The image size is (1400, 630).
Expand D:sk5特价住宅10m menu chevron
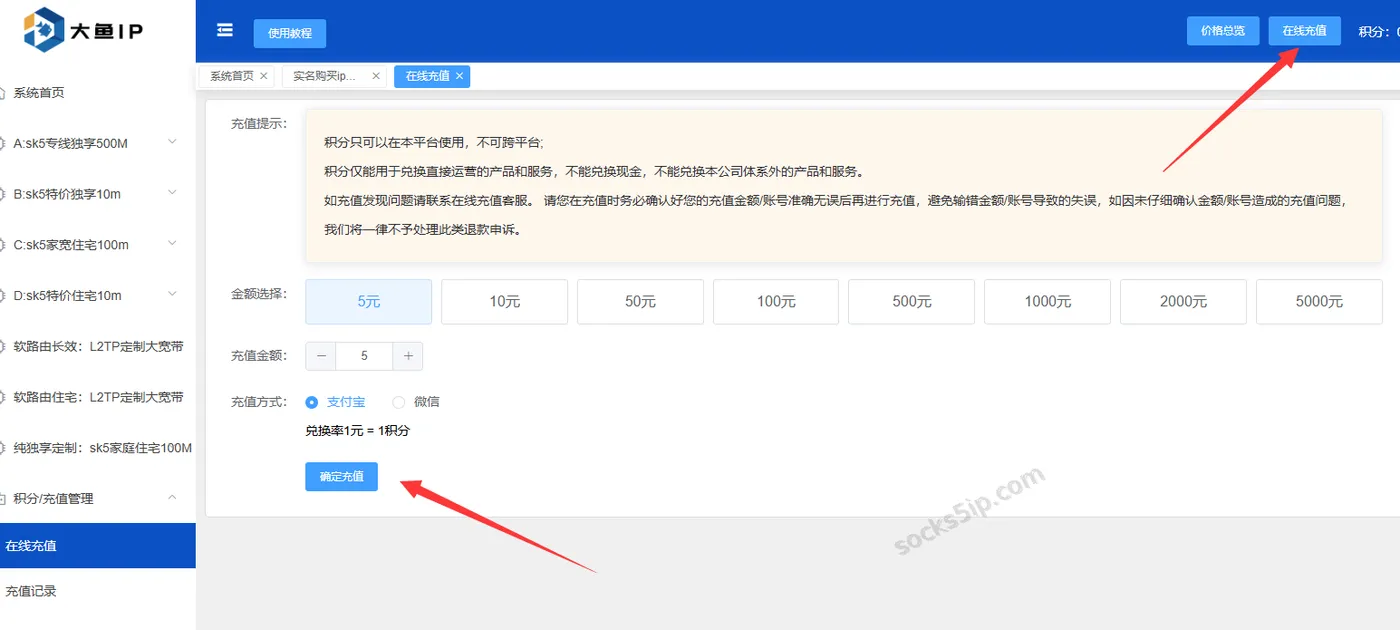(x=172, y=294)
